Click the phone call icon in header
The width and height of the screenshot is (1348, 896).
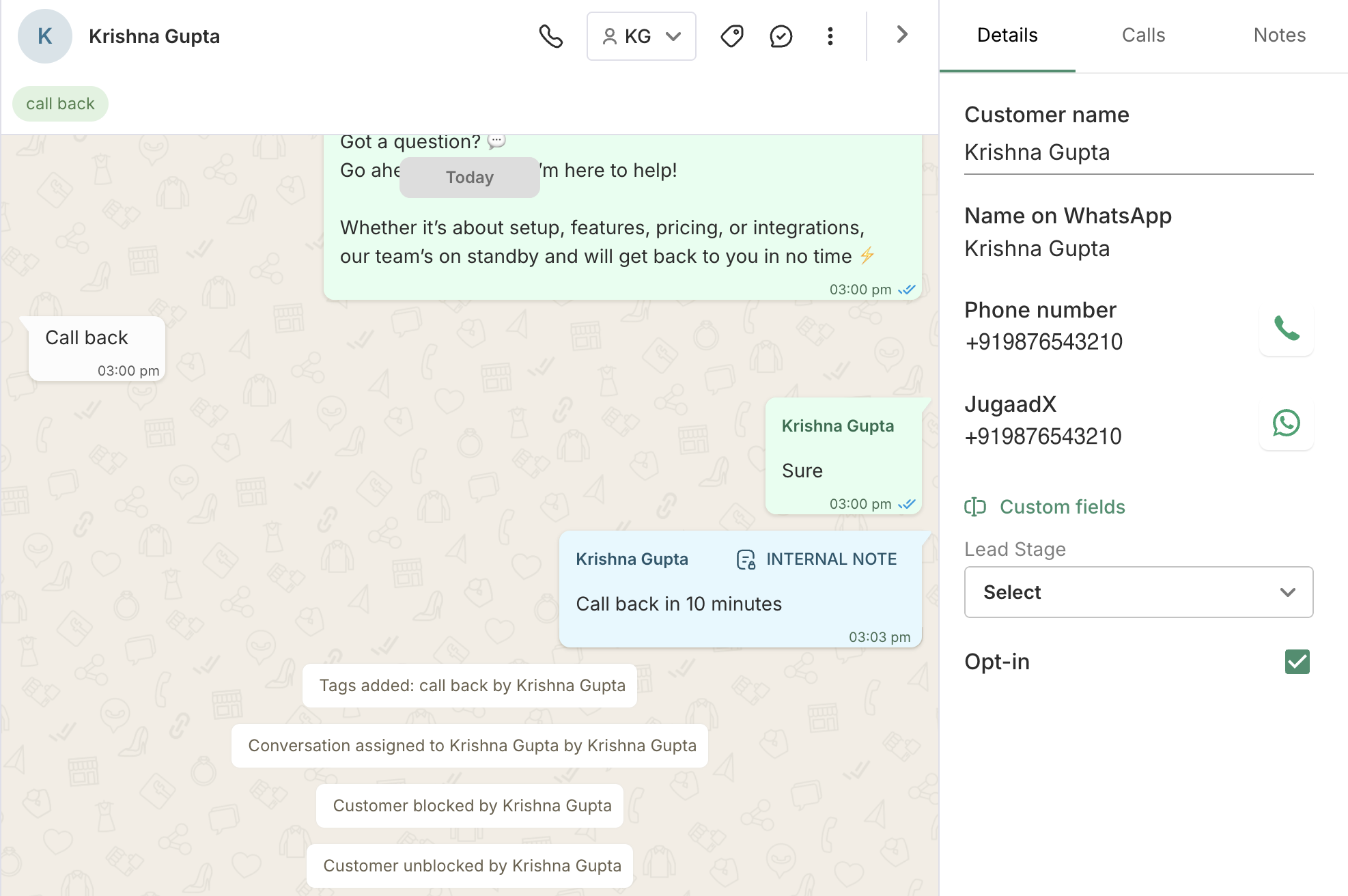[550, 36]
